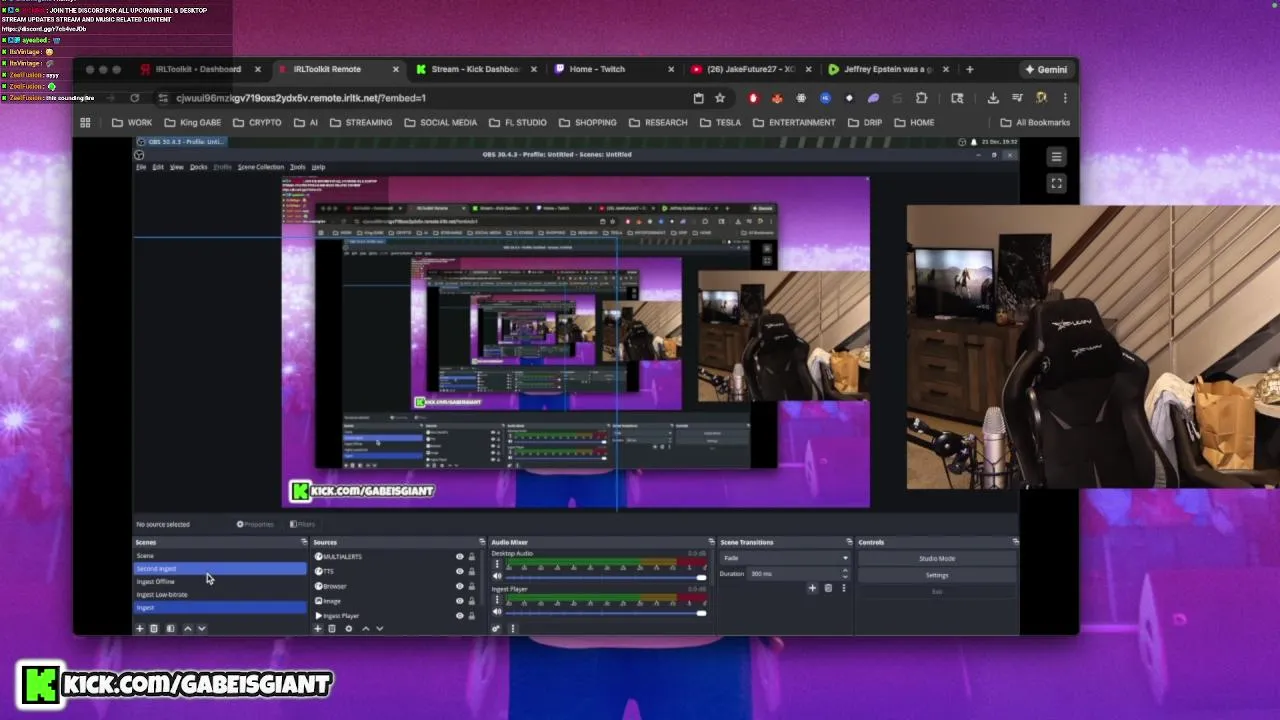Toggle visibility of the Ingest Player source
Viewport: 1280px width, 720px height.
460,615
